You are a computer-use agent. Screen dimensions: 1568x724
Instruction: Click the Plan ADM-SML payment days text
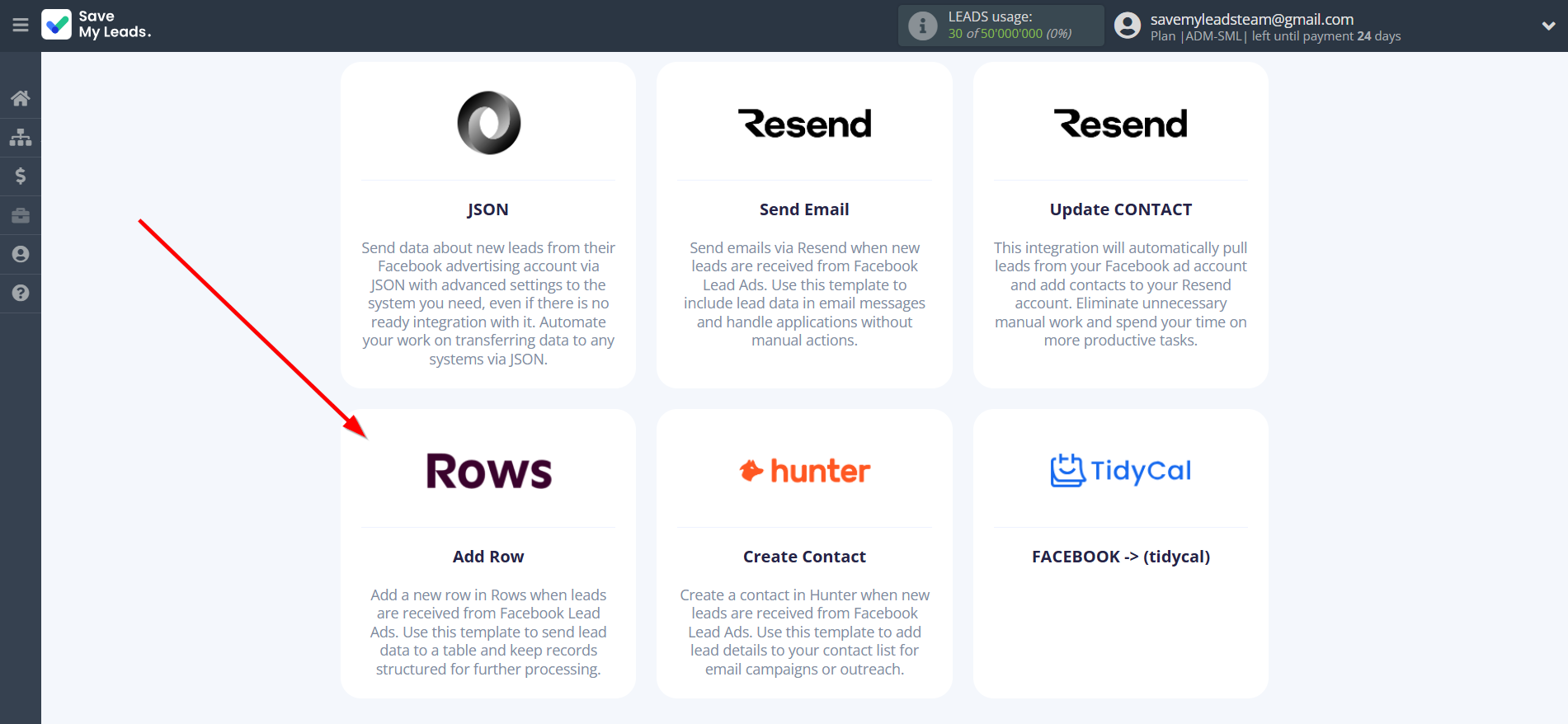(1275, 36)
